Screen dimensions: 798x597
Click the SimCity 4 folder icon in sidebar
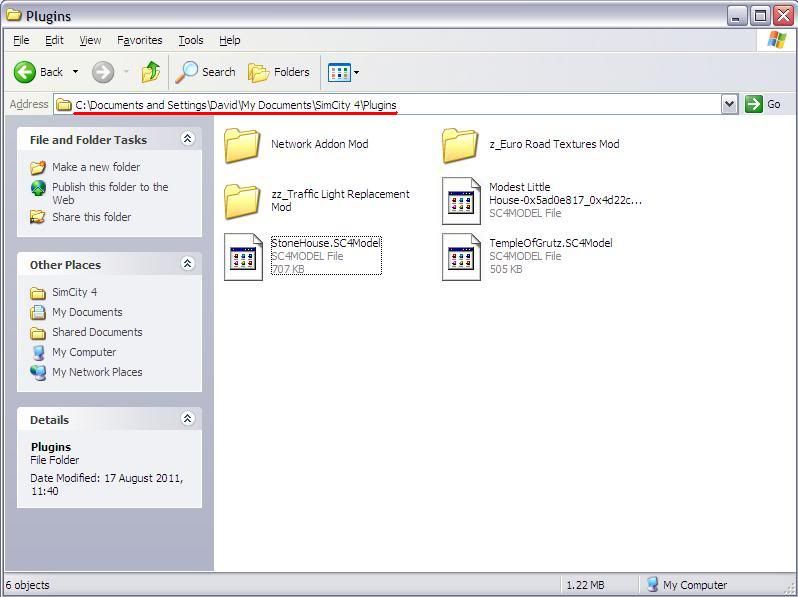(x=38, y=293)
